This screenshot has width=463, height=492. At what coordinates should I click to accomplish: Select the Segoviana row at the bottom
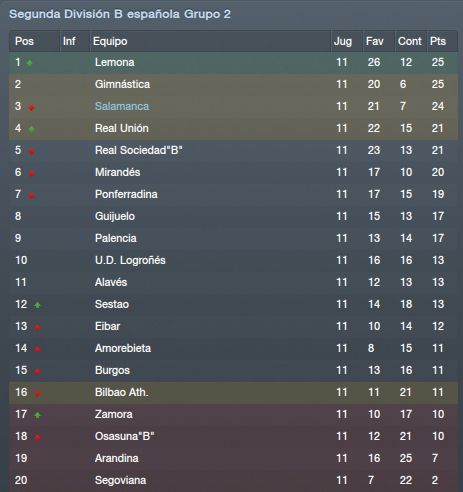[233, 480]
